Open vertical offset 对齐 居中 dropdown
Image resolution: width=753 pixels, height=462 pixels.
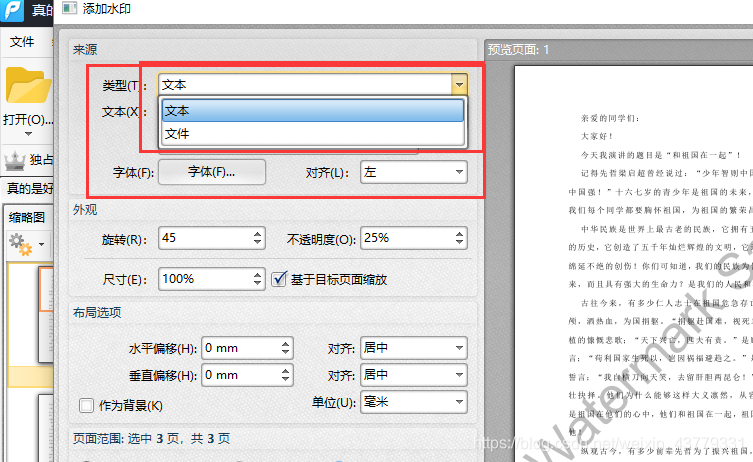pos(413,375)
